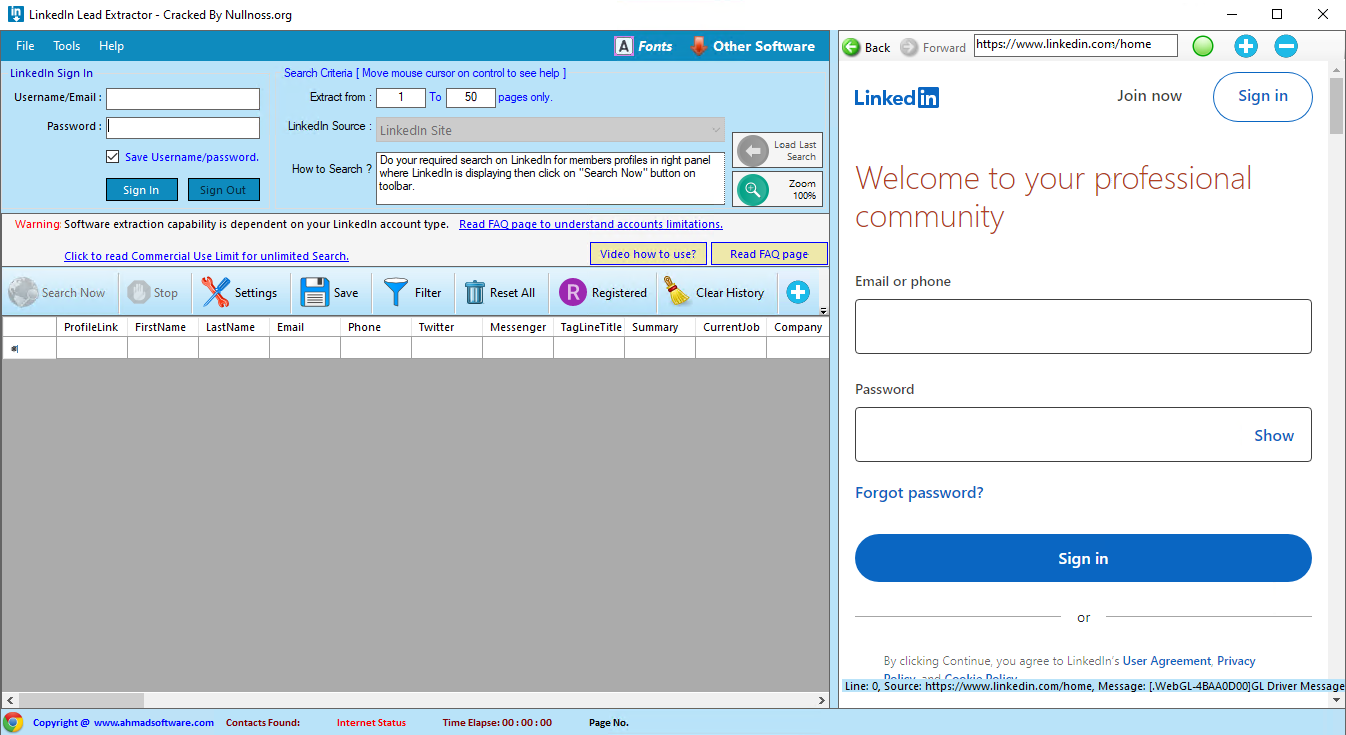Click Join now on LinkedIn page
Screen dimensions: 1346x735
pos(1149,96)
